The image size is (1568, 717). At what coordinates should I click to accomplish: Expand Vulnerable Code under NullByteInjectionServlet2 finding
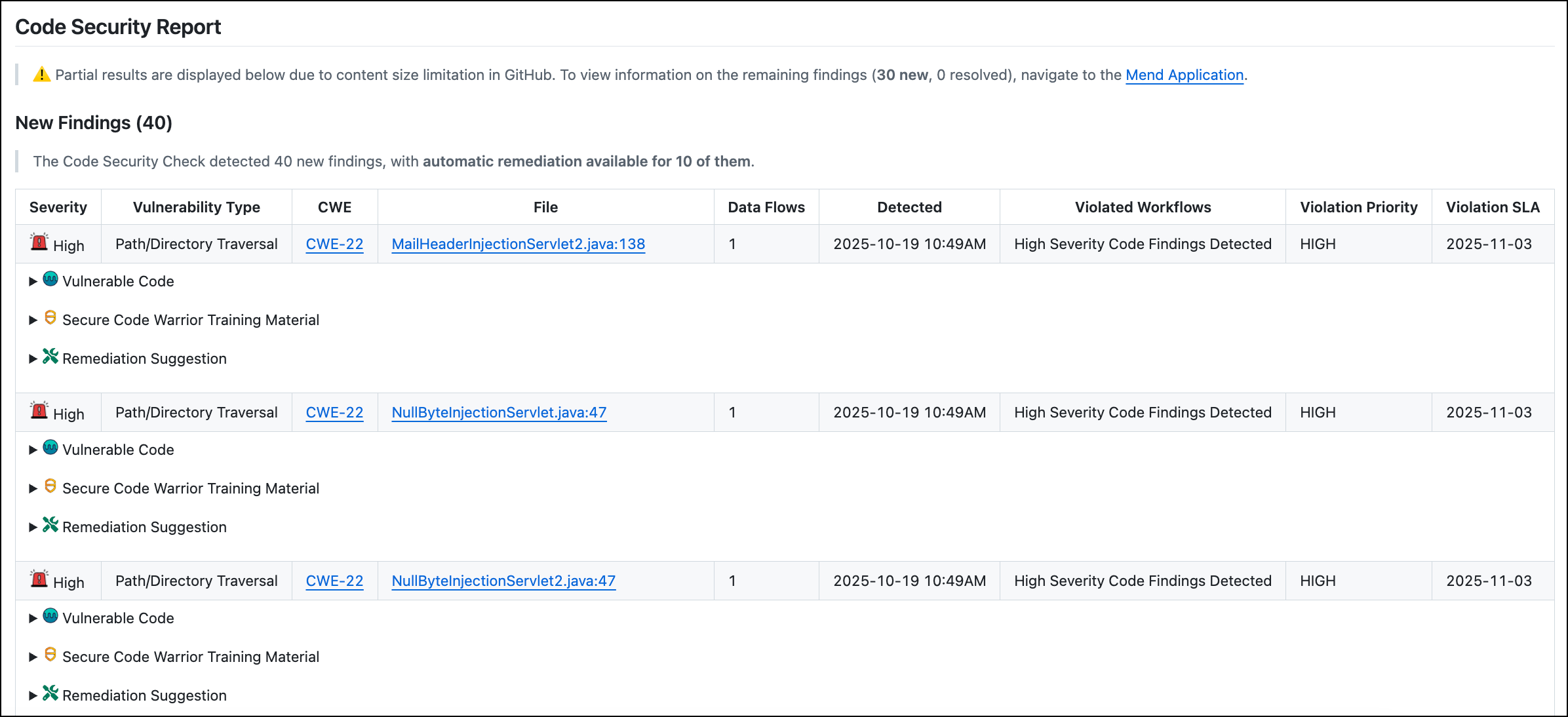(118, 619)
